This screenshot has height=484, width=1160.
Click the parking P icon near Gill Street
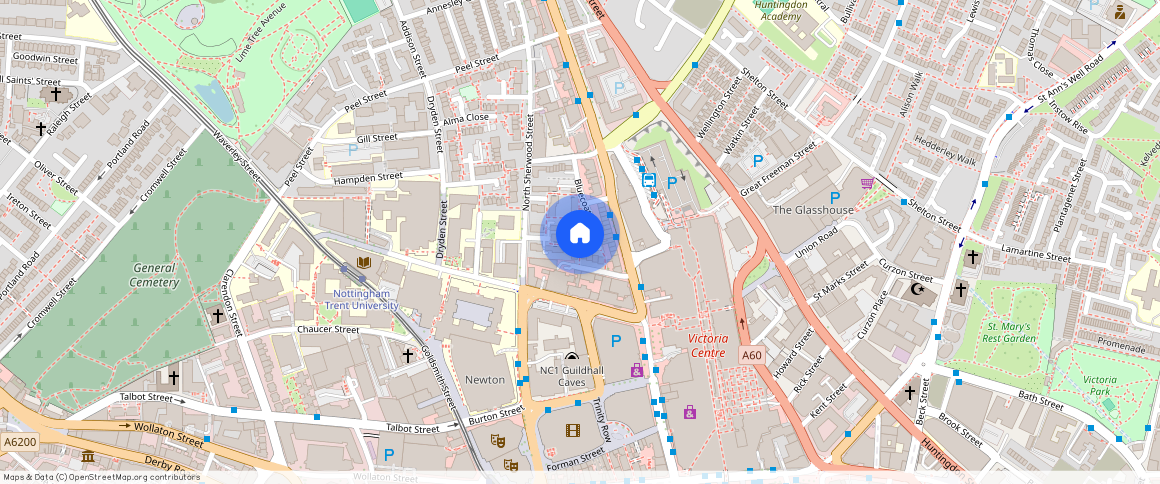click(352, 149)
